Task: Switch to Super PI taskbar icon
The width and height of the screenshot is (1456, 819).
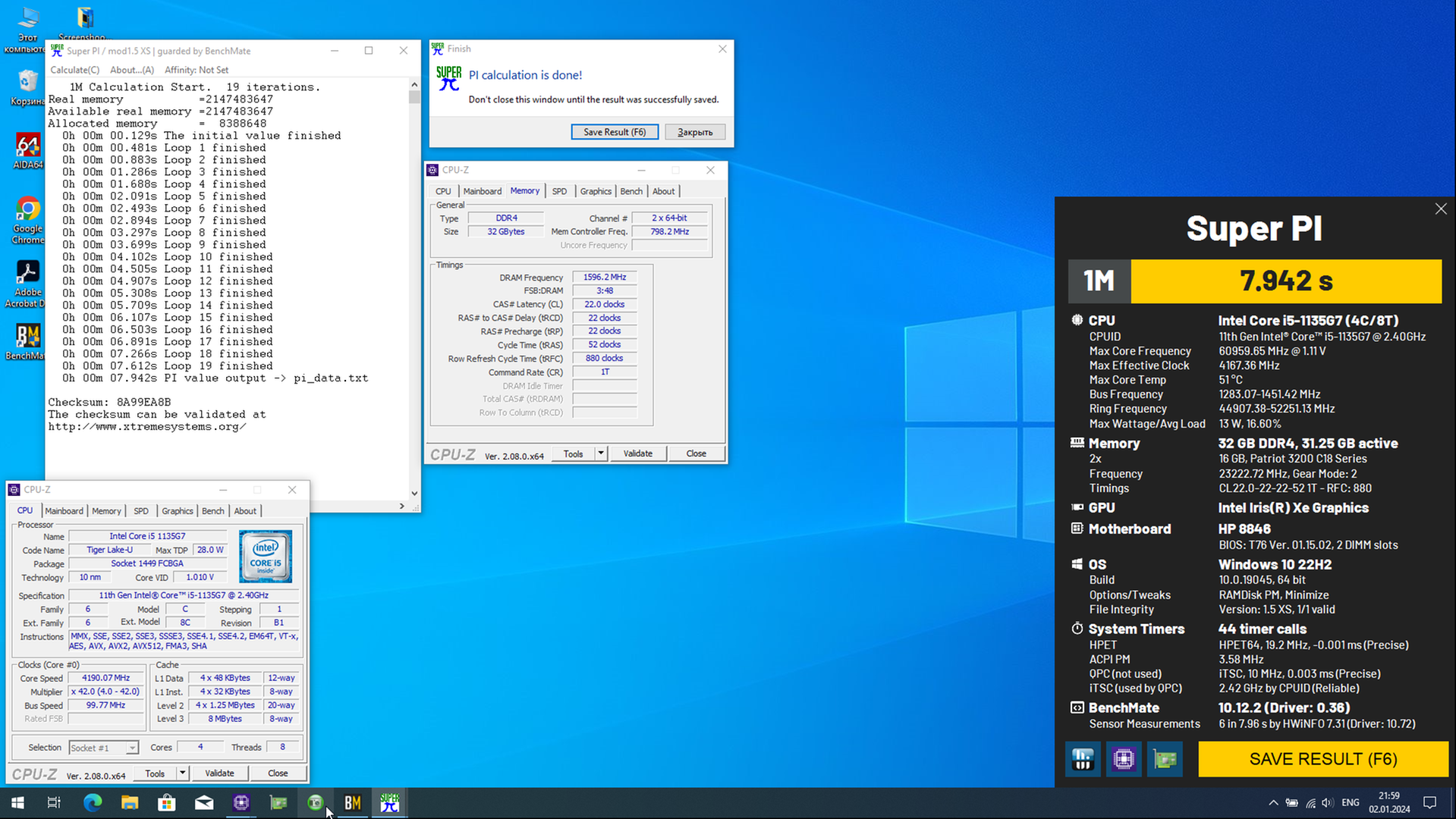Action: pos(390,802)
